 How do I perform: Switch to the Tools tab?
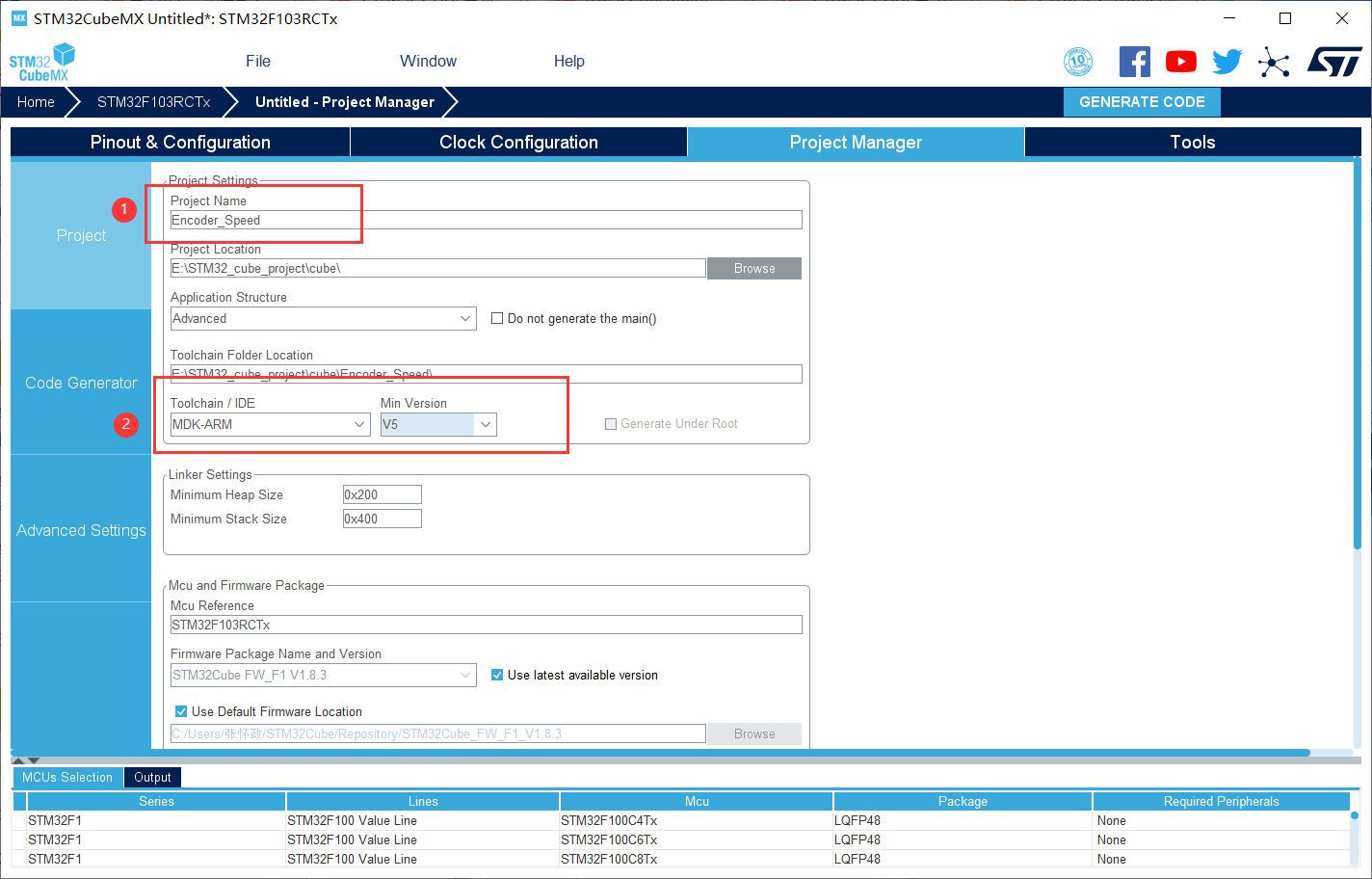(x=1193, y=142)
